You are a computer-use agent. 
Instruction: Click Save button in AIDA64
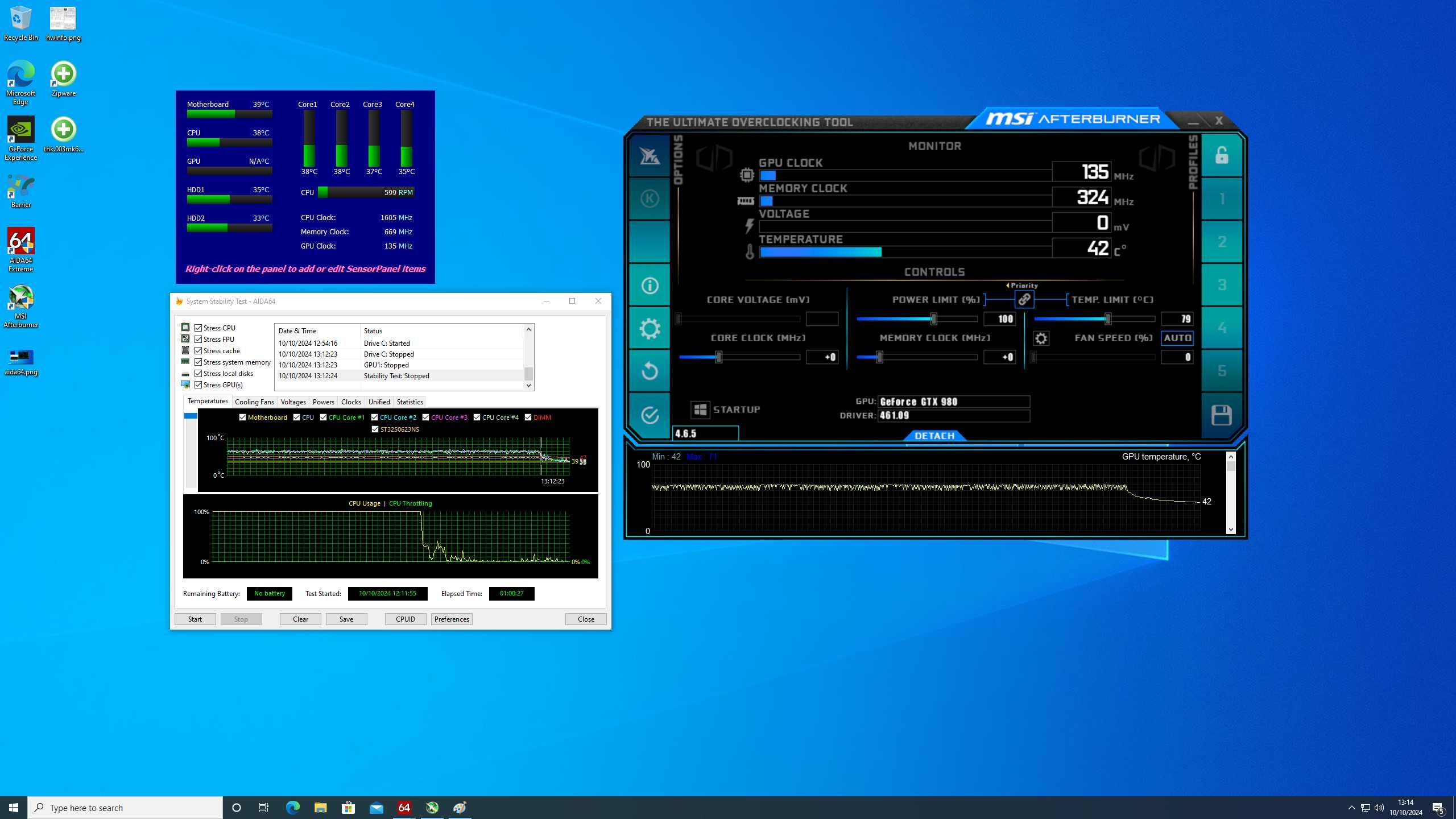(346, 619)
